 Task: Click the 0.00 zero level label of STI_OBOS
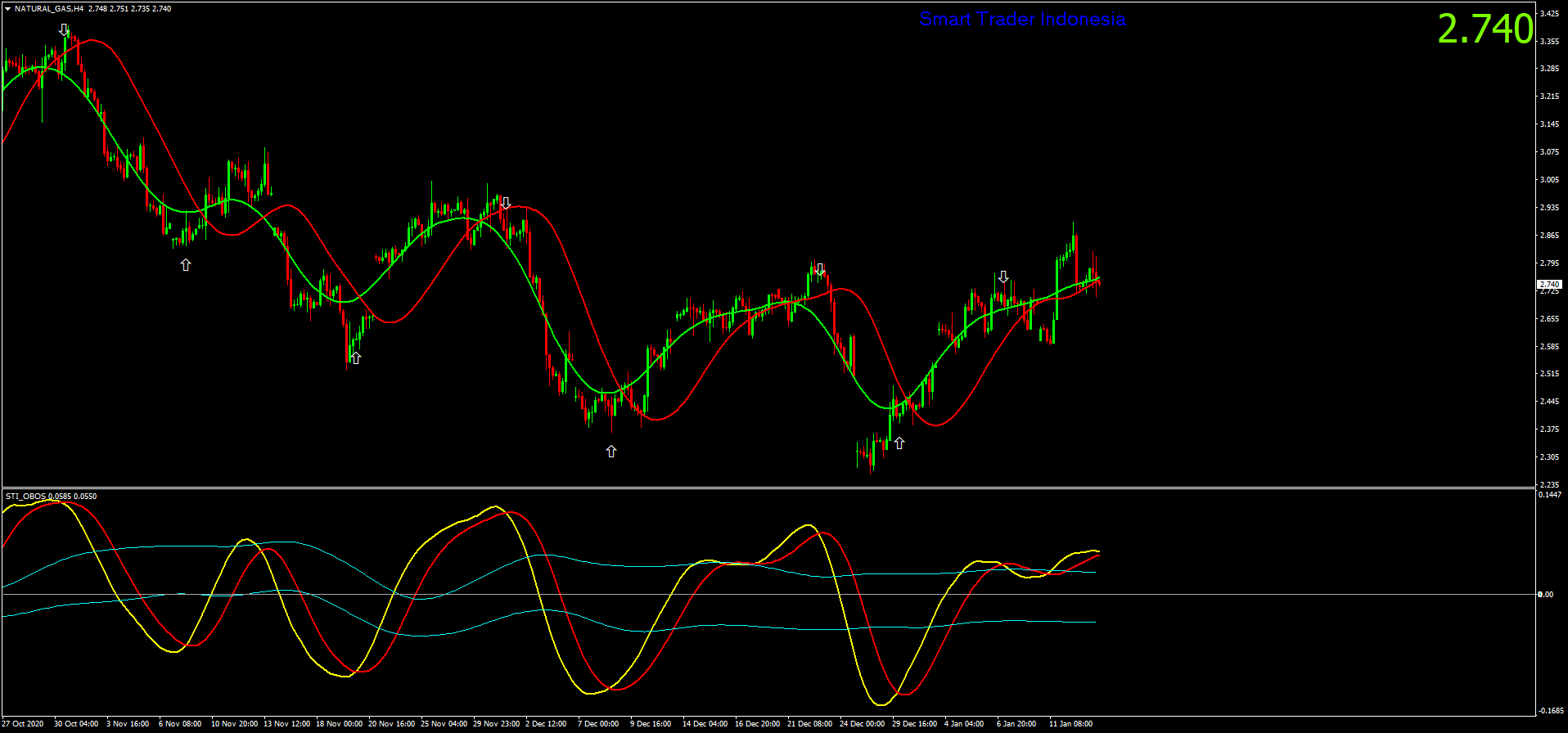pos(1545,594)
